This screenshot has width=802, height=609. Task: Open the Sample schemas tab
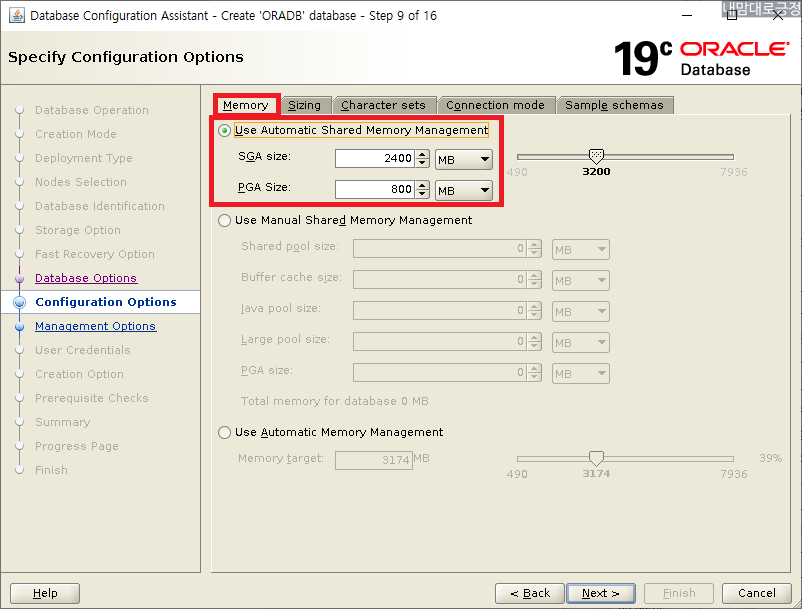click(614, 105)
